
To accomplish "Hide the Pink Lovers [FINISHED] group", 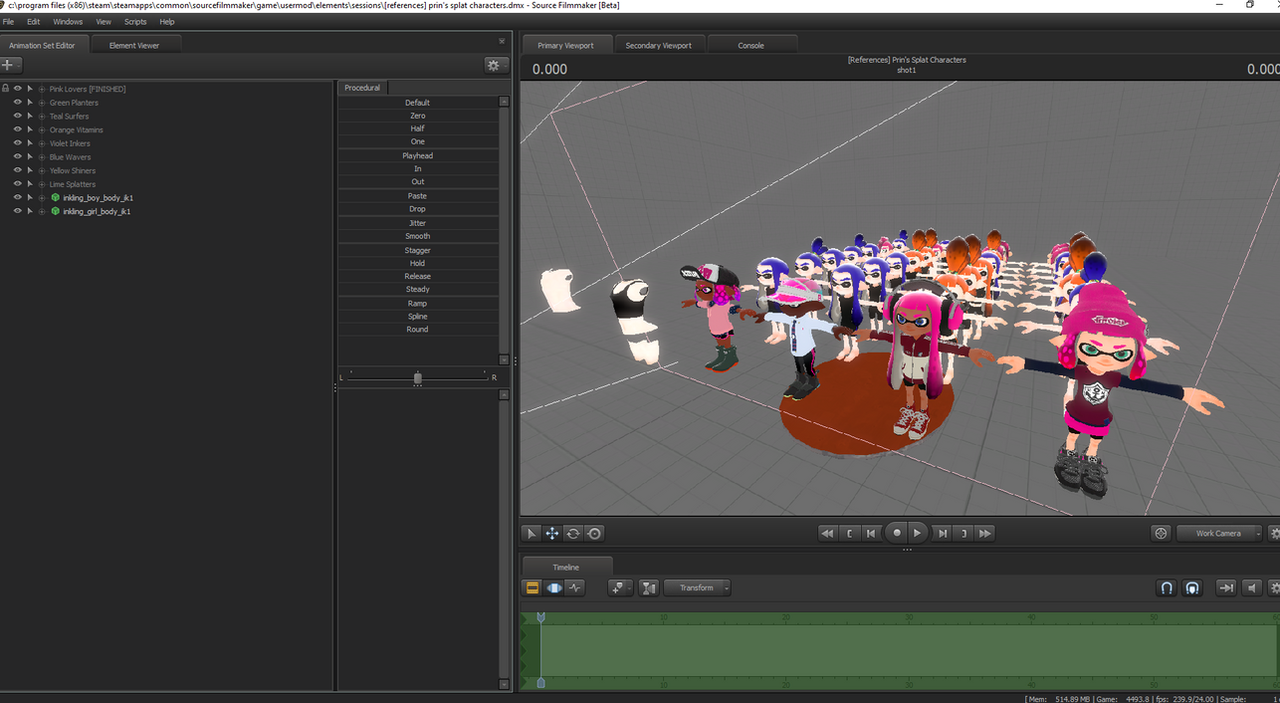I will (x=17, y=88).
